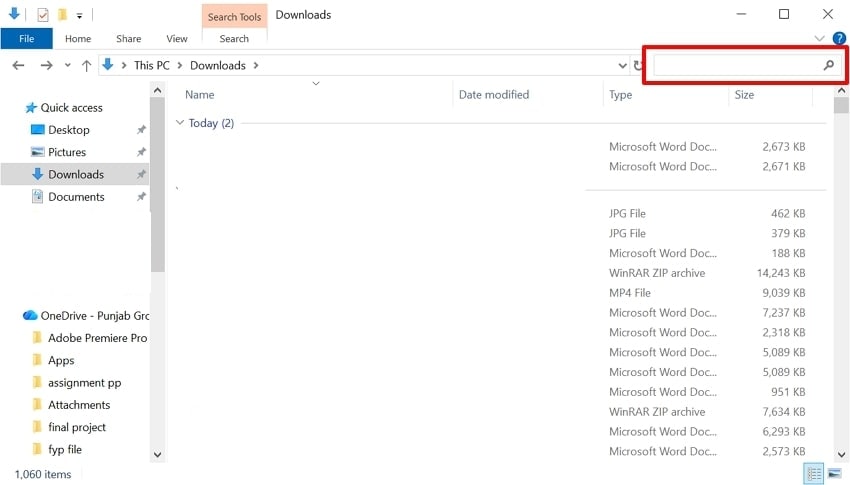Select Quick access in navigation pane
This screenshot has height=485, width=850.
[x=72, y=108]
